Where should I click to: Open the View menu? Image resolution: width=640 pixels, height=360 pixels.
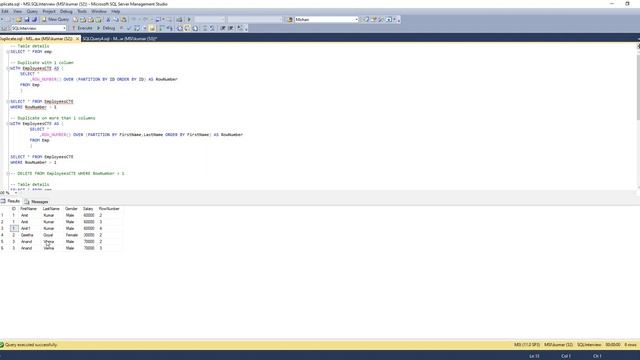click(18, 11)
